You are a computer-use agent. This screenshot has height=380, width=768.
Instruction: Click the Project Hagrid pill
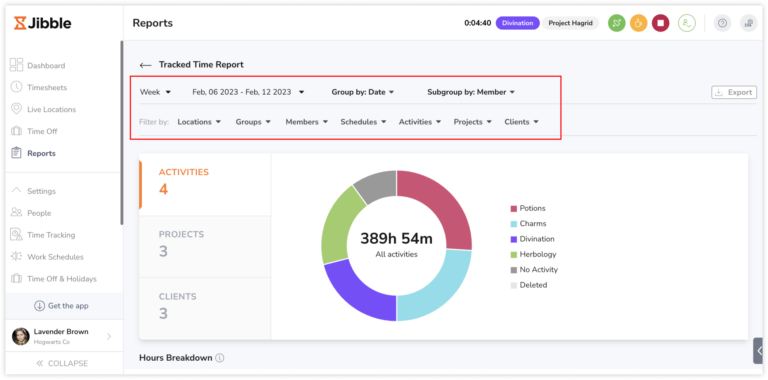570,23
